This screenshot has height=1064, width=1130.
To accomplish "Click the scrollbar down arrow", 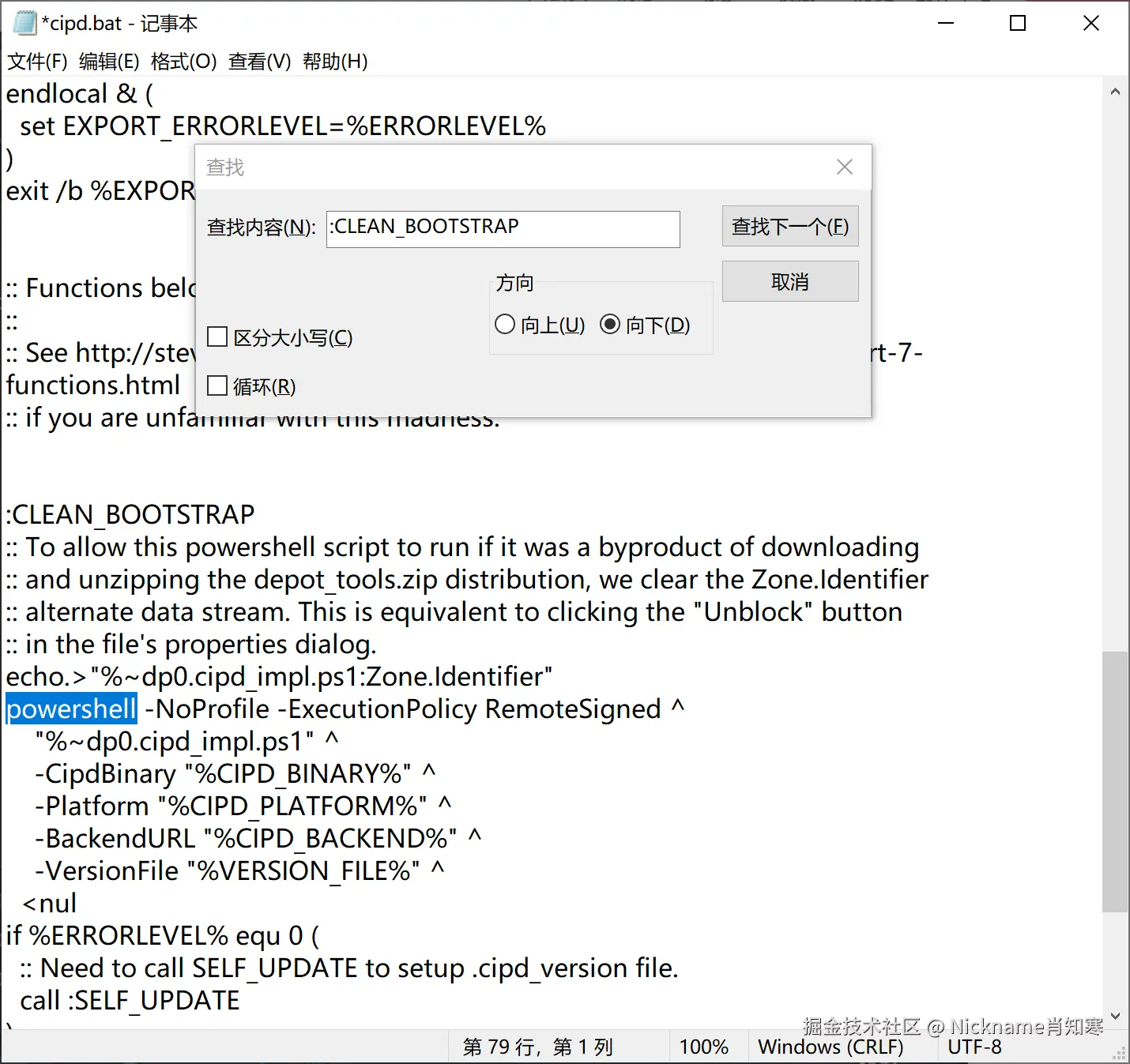I will click(1115, 1017).
